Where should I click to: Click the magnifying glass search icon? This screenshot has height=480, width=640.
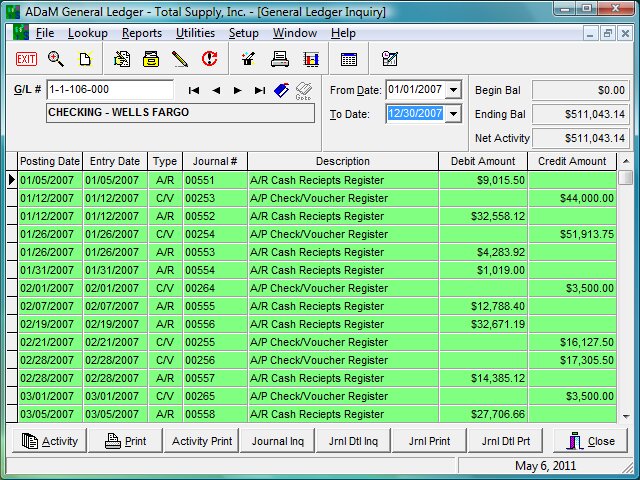(56, 59)
